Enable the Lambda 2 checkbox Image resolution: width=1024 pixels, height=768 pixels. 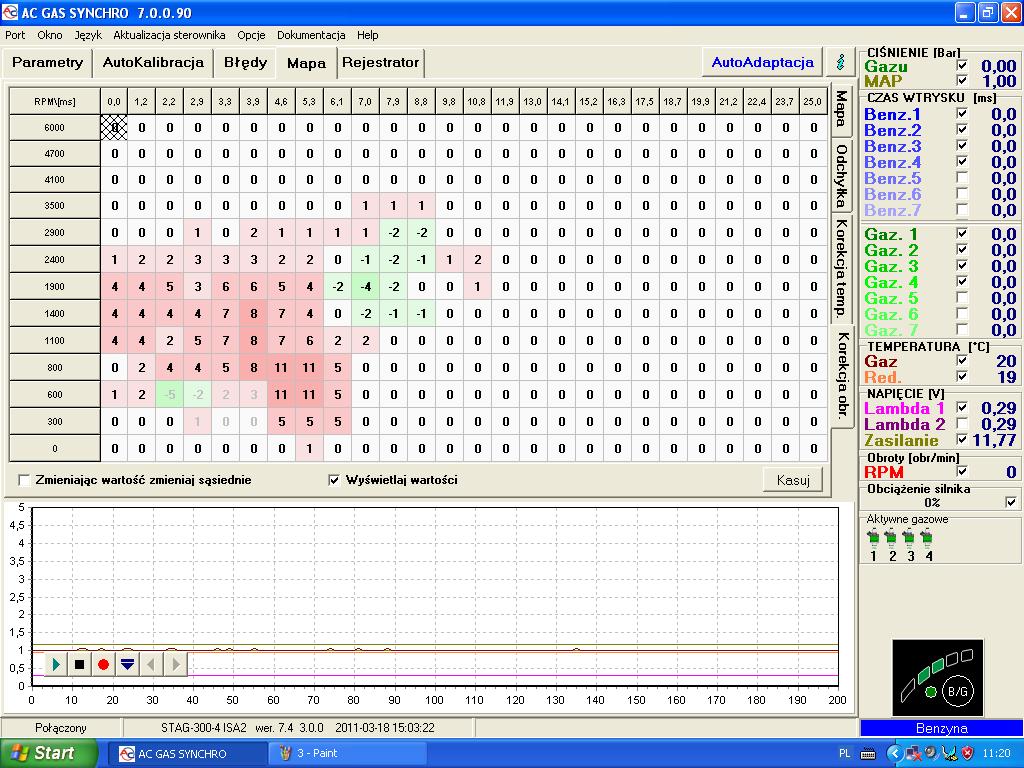pyautogui.click(x=962, y=423)
